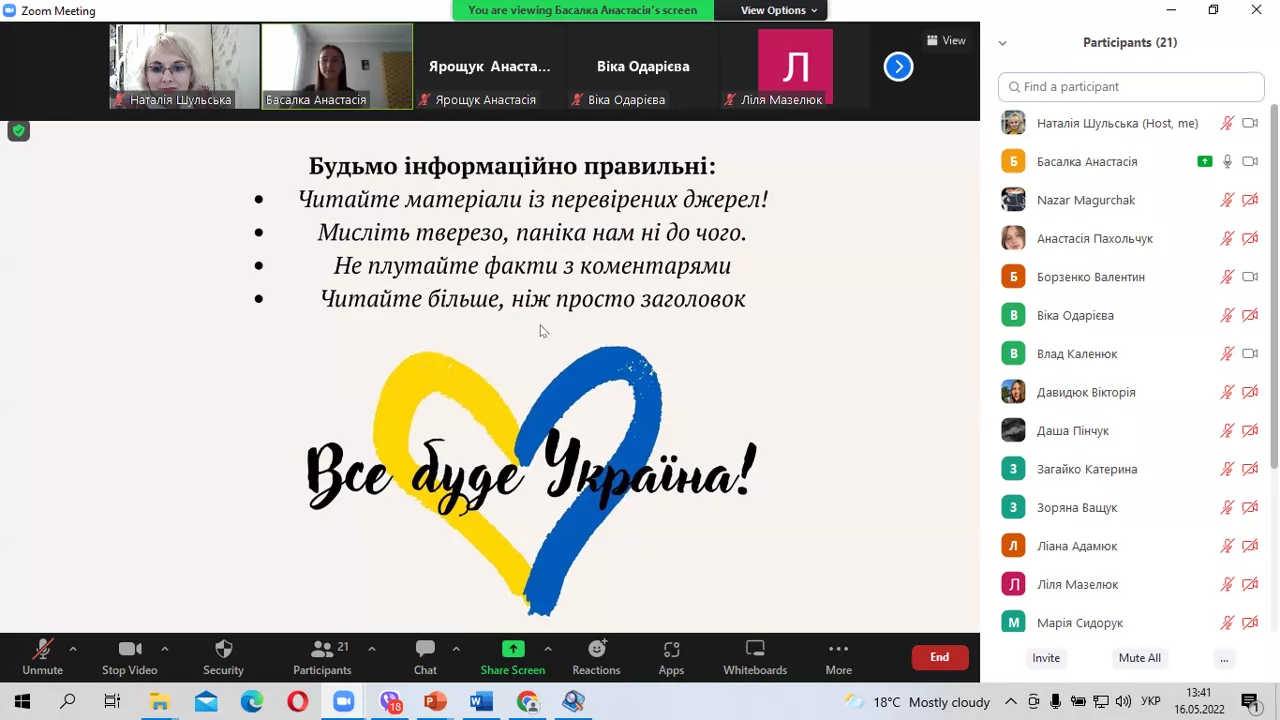Click the green Share Screen icon
1280x720 pixels.
(513, 649)
